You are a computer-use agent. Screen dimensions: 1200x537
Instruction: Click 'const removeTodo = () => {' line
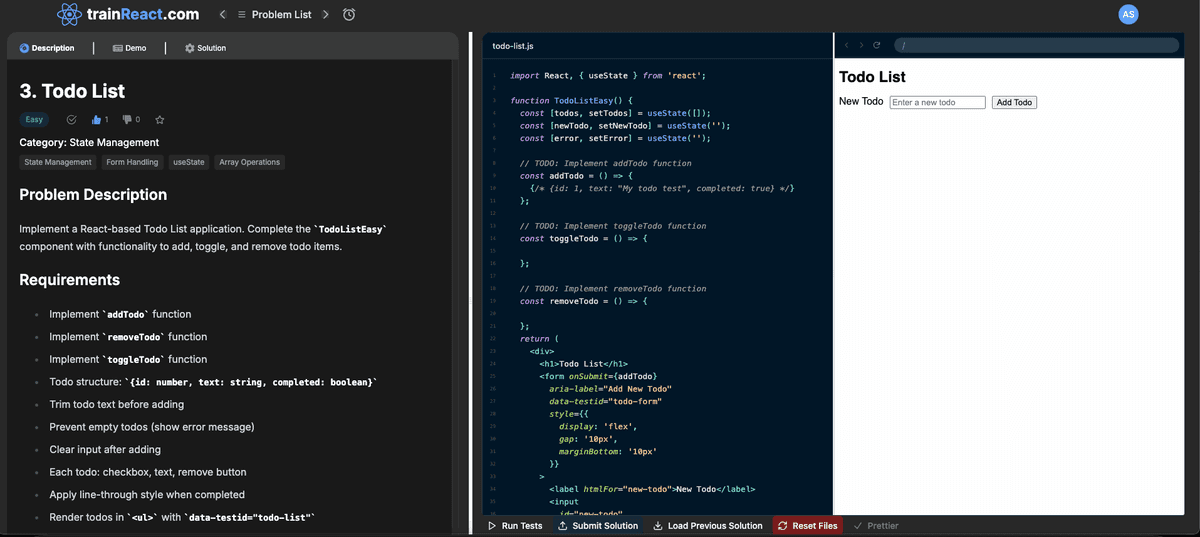[x=584, y=301]
